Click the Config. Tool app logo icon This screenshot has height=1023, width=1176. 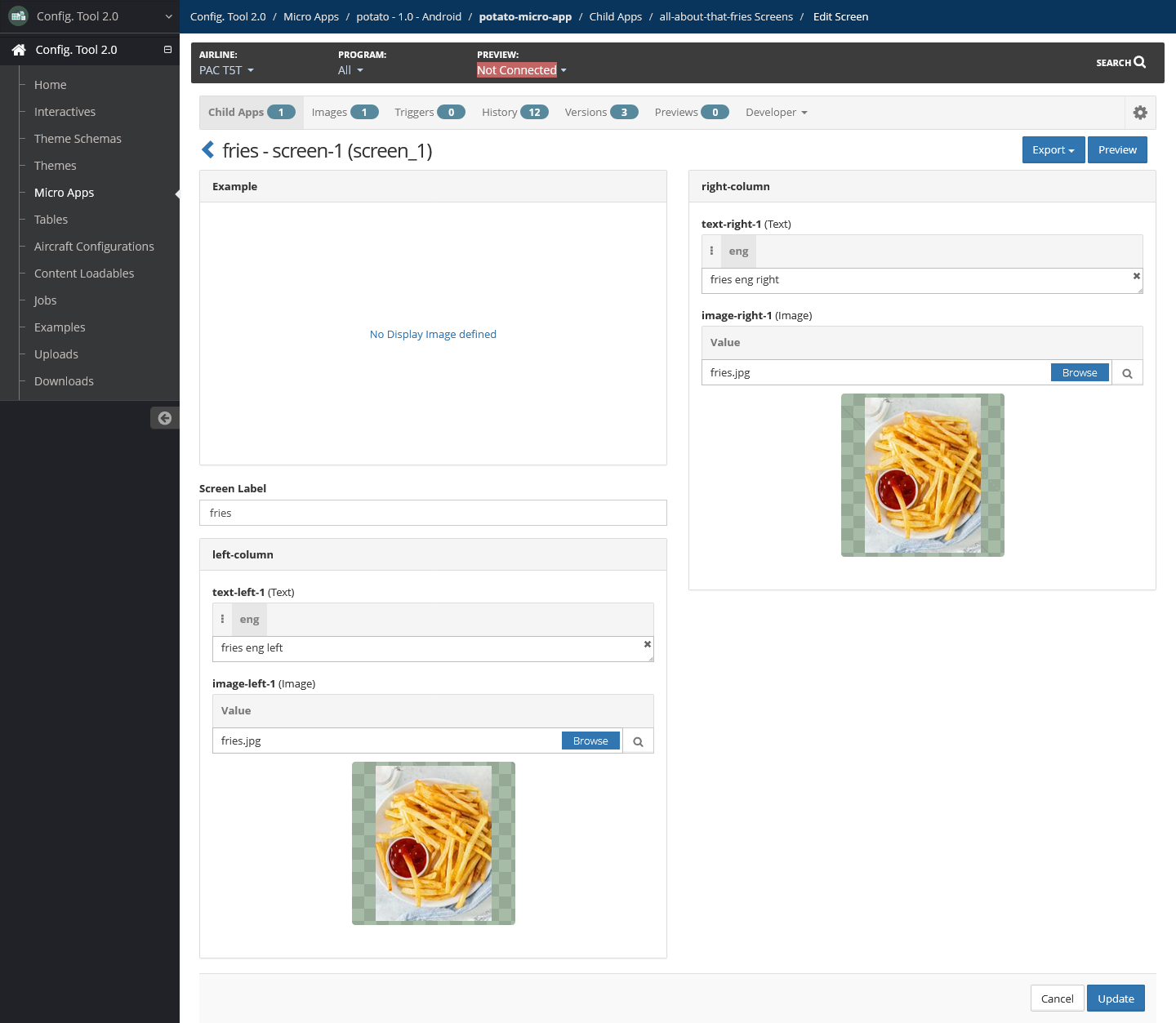(x=18, y=16)
